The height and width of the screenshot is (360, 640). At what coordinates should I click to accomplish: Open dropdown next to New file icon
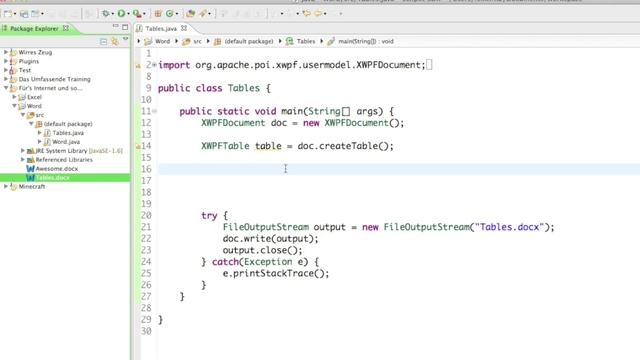[15, 14]
